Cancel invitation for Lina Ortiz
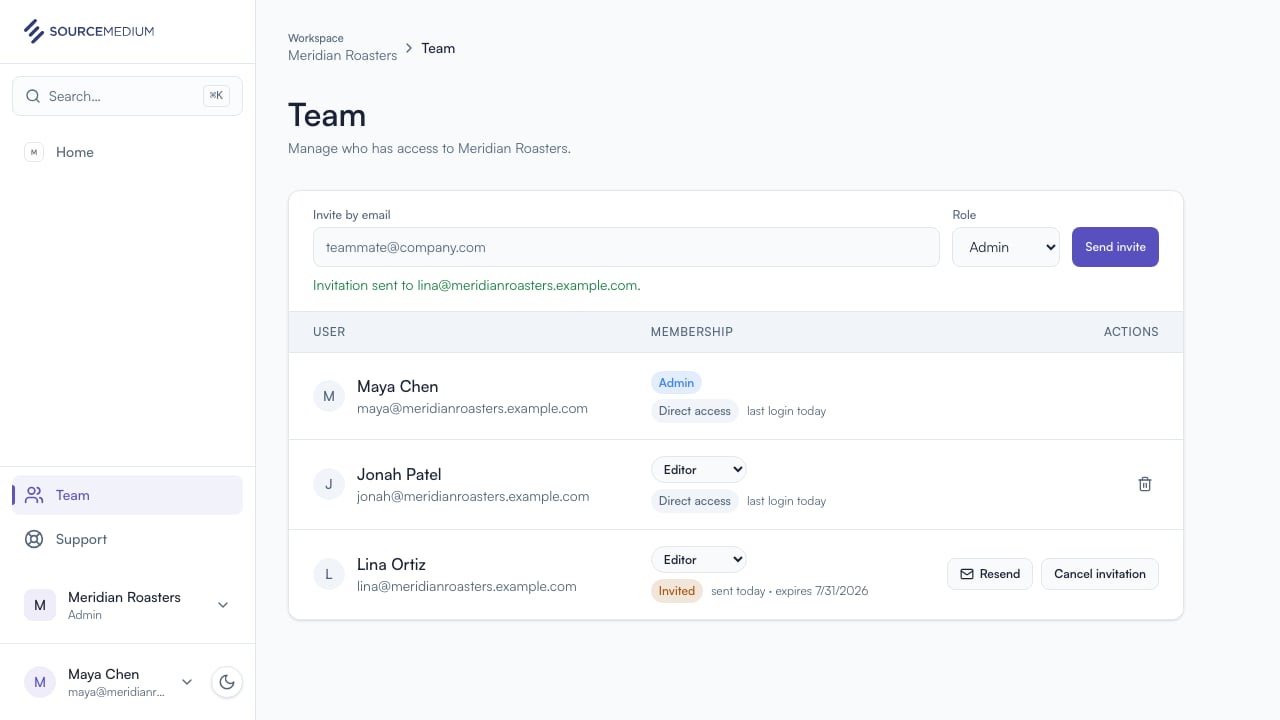The image size is (1280, 720). click(1100, 574)
